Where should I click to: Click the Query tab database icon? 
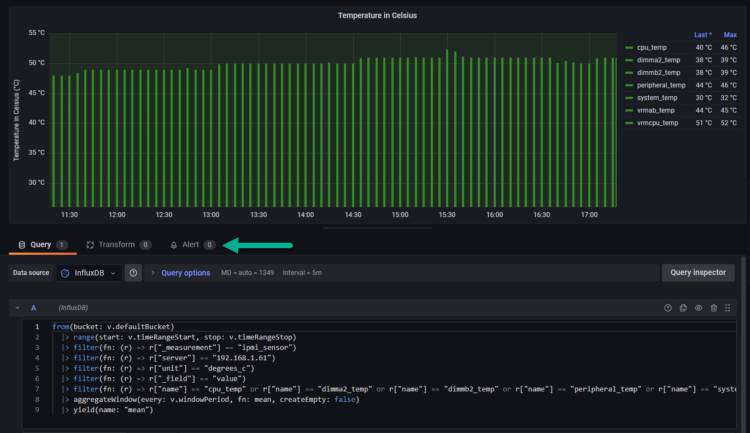(22, 244)
